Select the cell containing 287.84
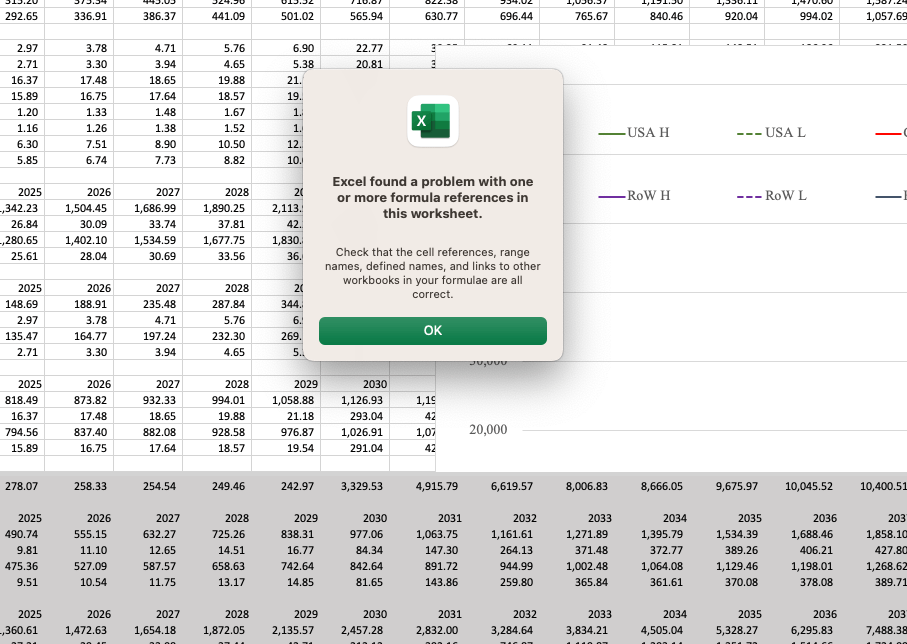 [x=217, y=304]
